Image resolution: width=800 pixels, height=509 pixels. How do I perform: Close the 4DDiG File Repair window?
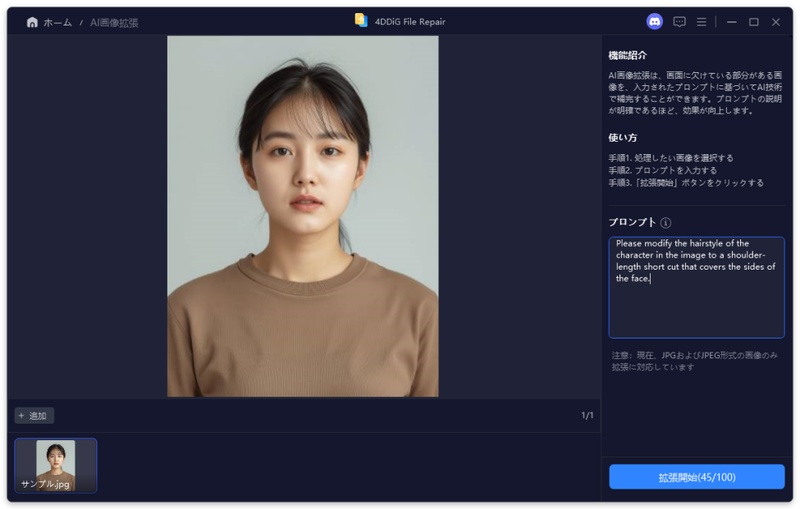click(776, 22)
